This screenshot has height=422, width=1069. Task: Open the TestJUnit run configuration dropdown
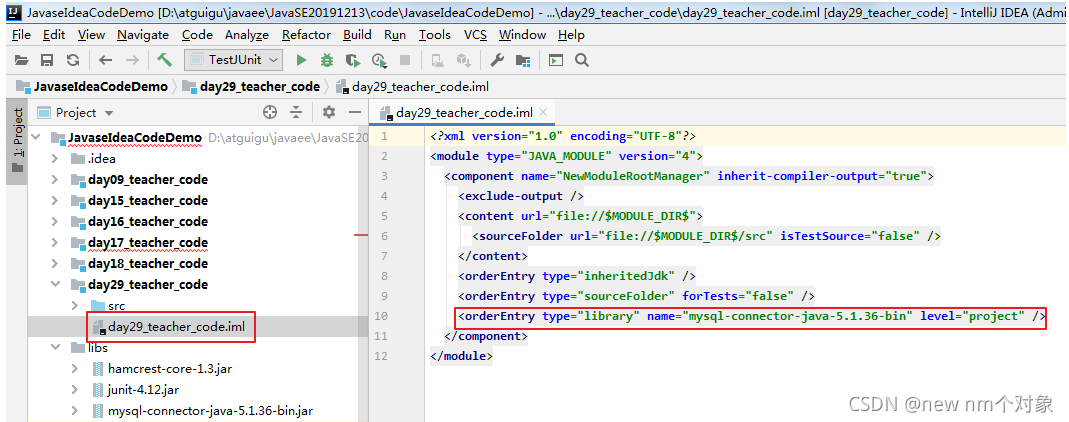pos(234,60)
